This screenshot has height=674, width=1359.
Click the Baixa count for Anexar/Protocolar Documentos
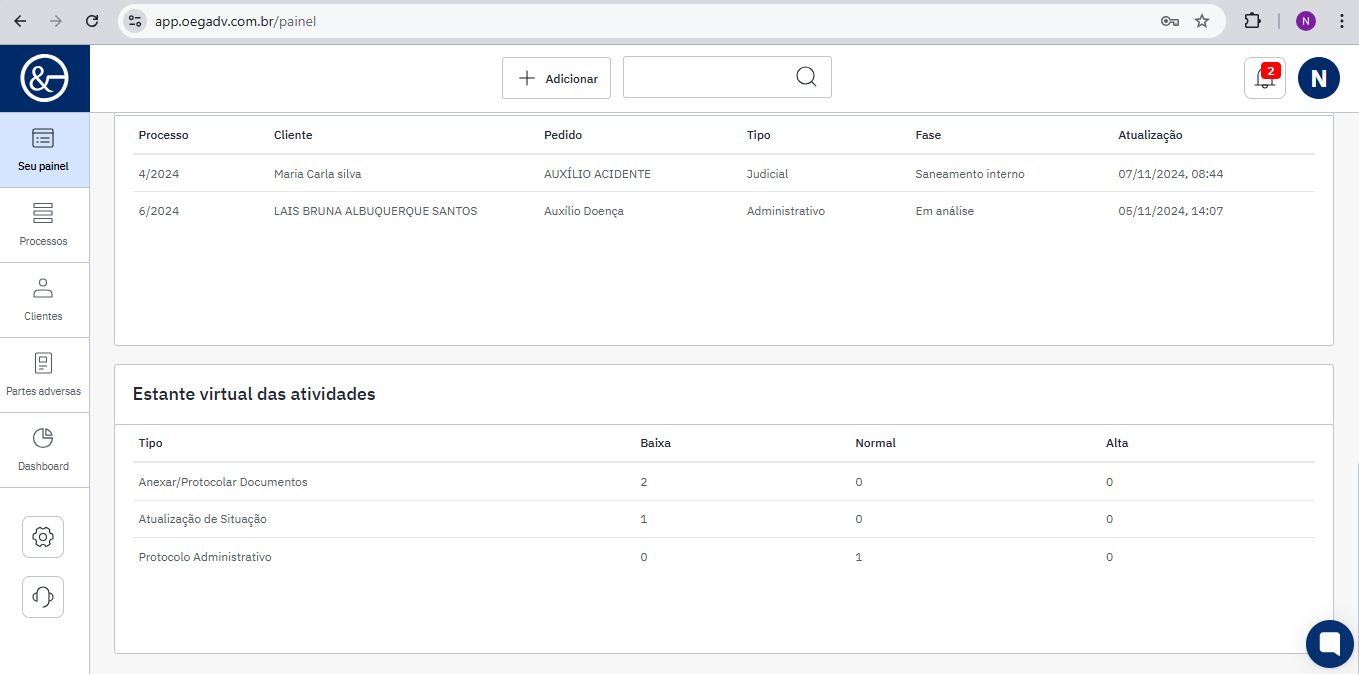[644, 482]
